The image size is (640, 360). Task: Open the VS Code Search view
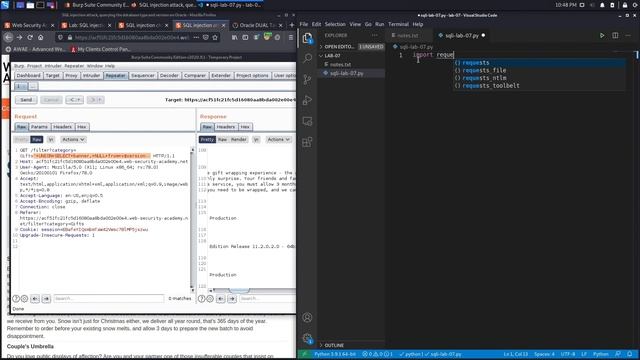tap(307, 58)
